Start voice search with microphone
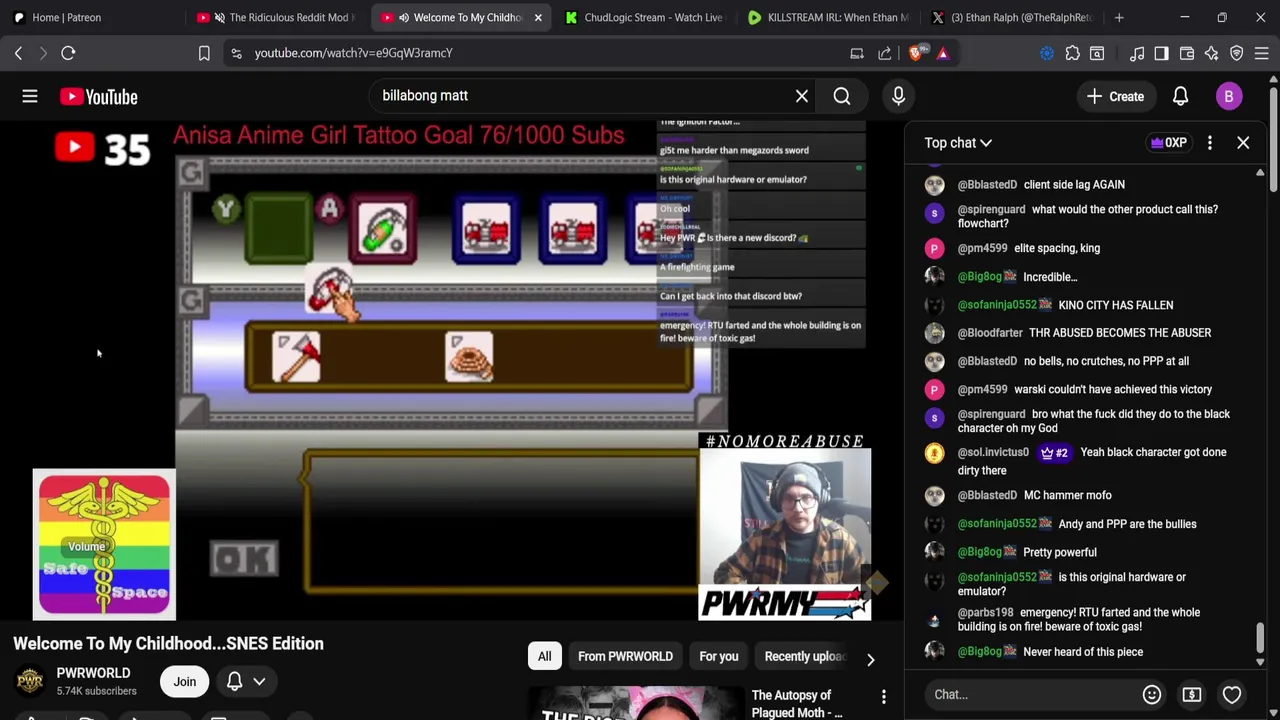Viewport: 1280px width, 720px height. 898,96
